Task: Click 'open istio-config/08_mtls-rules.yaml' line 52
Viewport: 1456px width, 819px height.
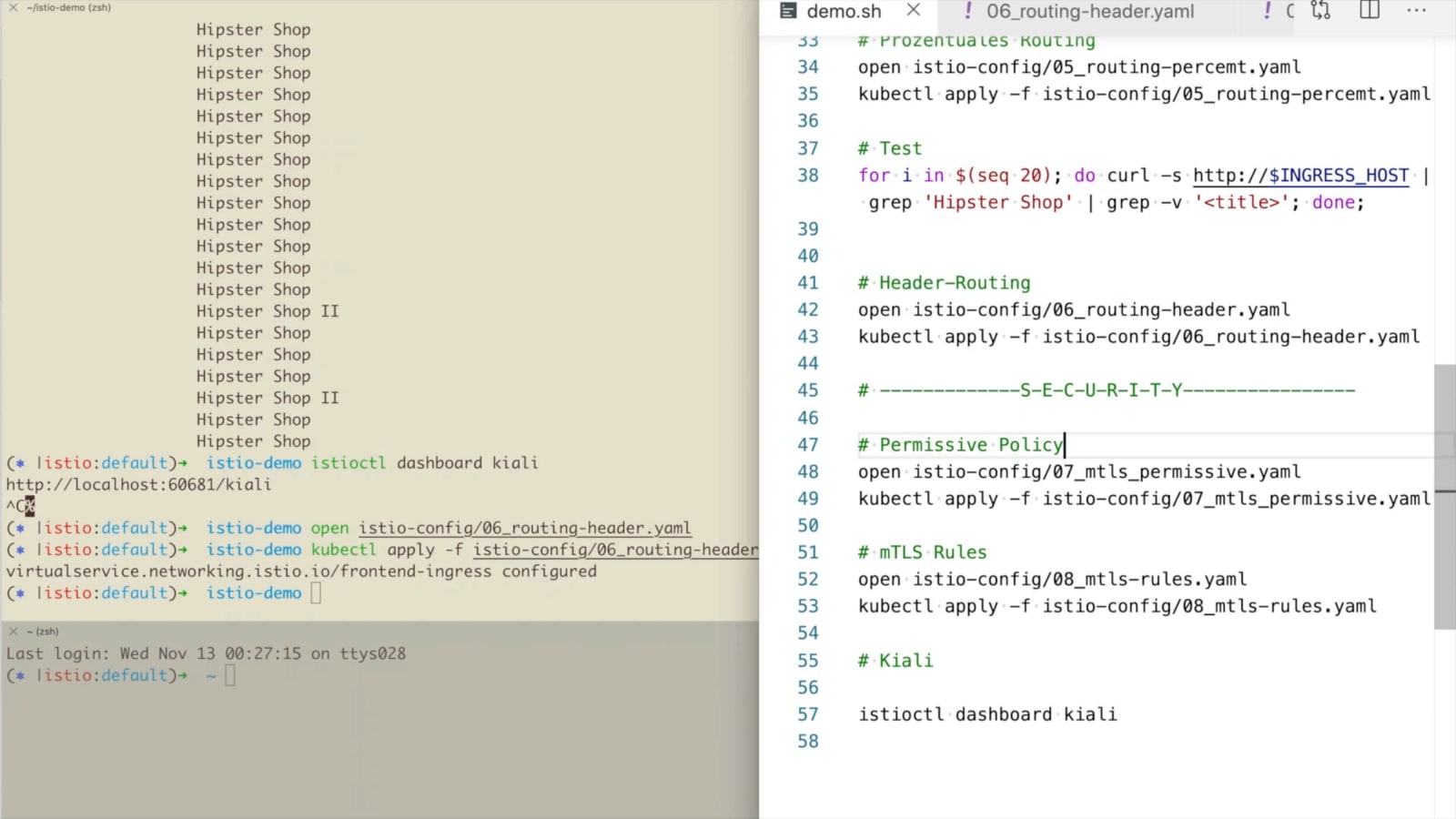Action: 1052,580
